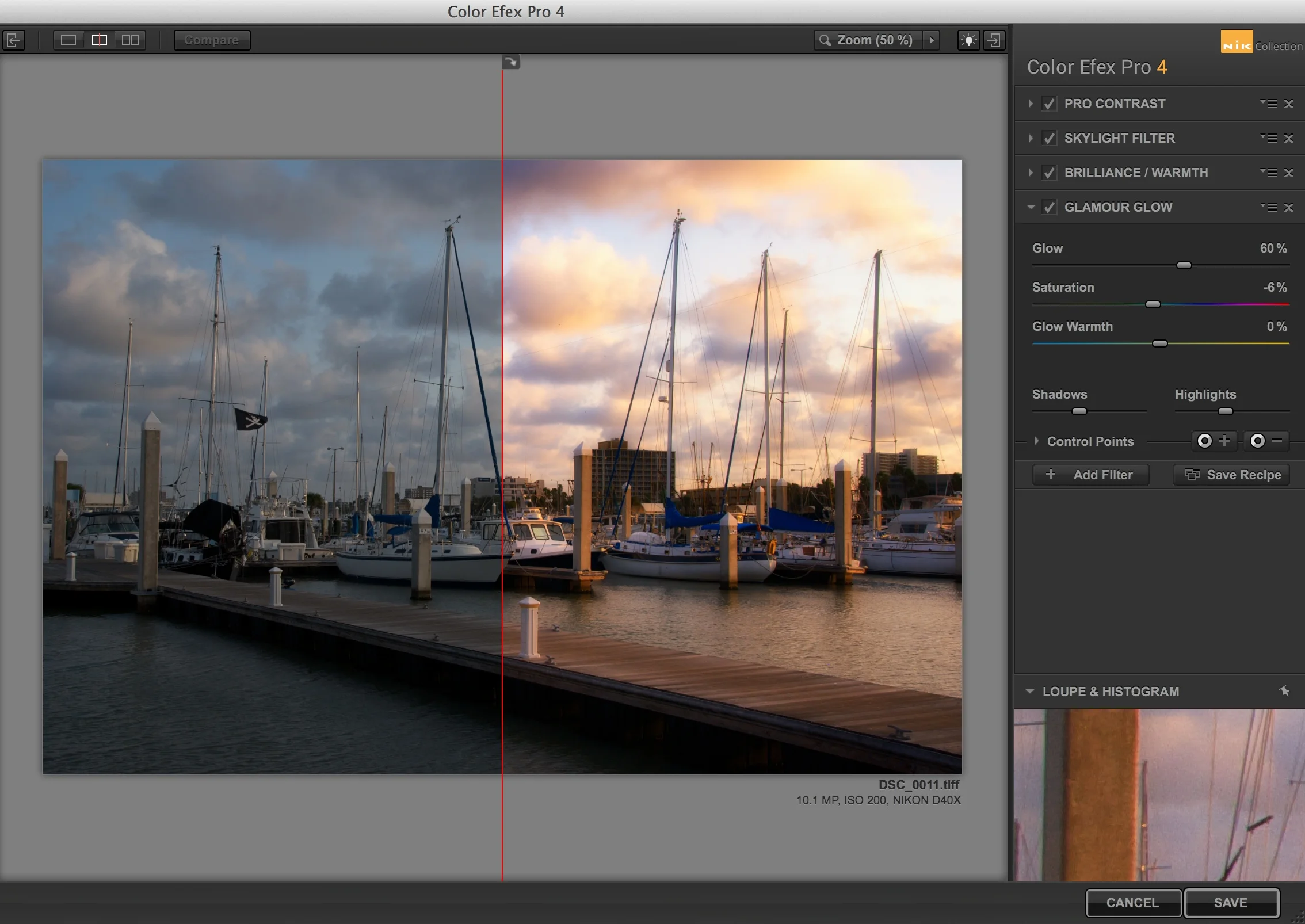Click the Glow Warmth slider handle
1305x924 pixels.
point(1160,343)
